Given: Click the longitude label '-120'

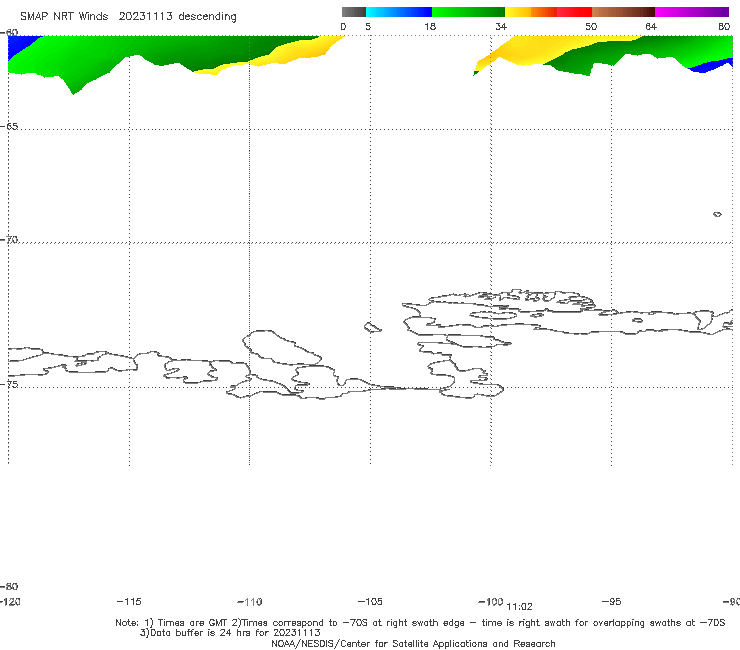Looking at the screenshot, I should pos(10,602).
